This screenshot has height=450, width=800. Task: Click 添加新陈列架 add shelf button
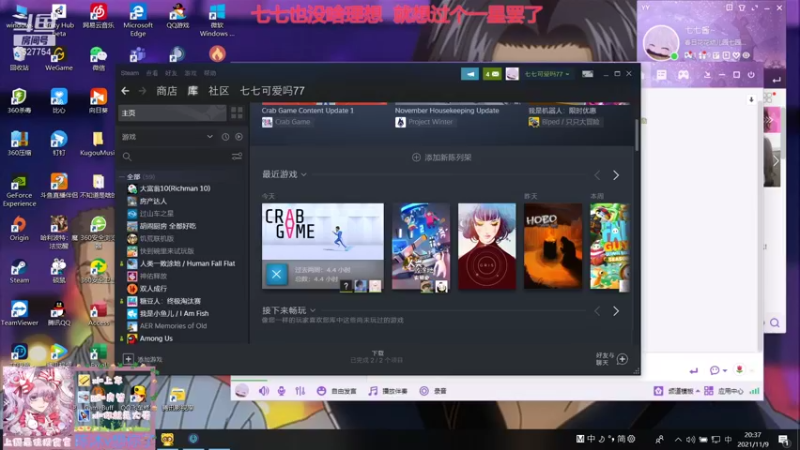[x=442, y=157]
